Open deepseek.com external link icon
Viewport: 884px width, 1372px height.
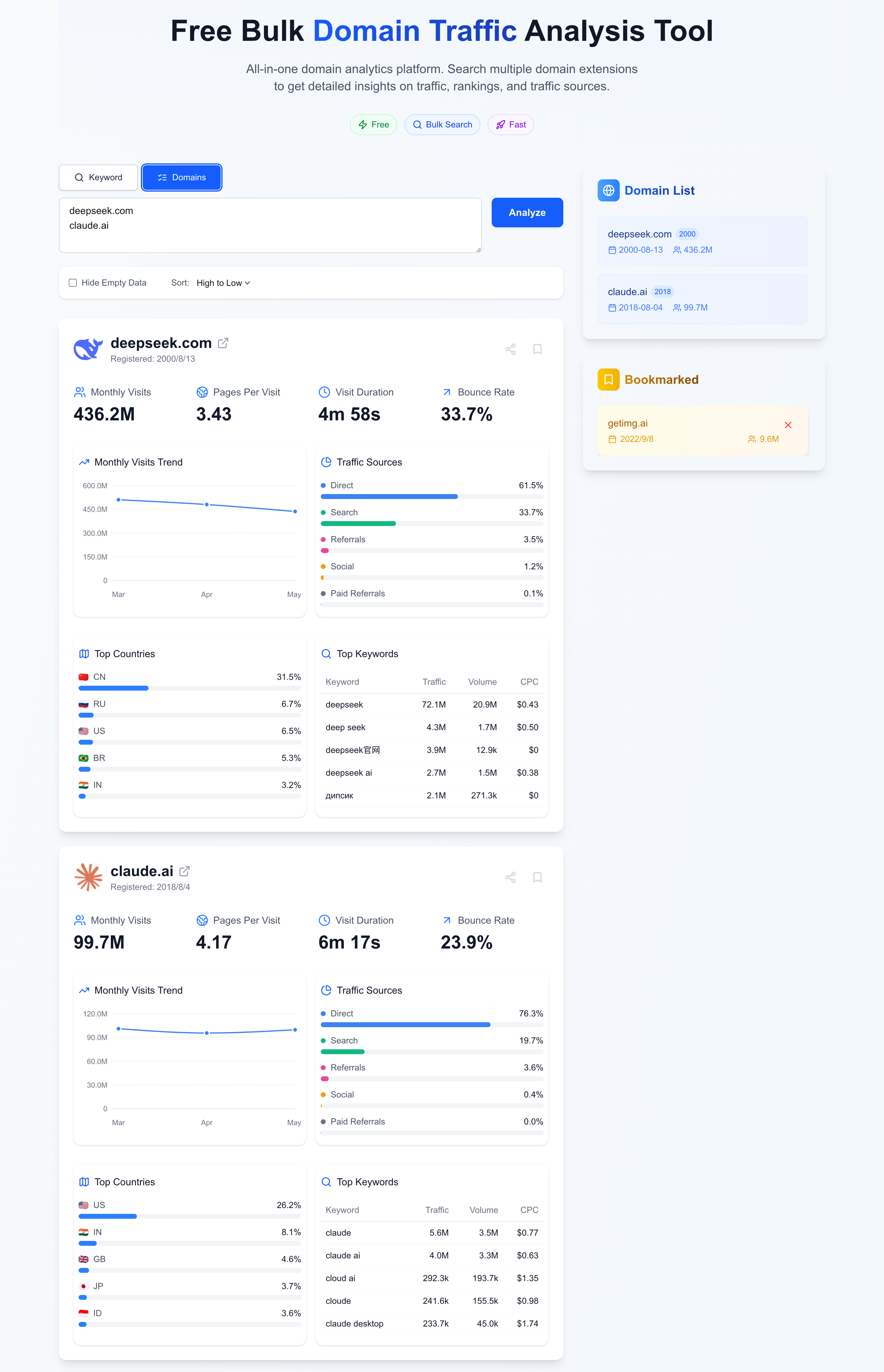223,343
